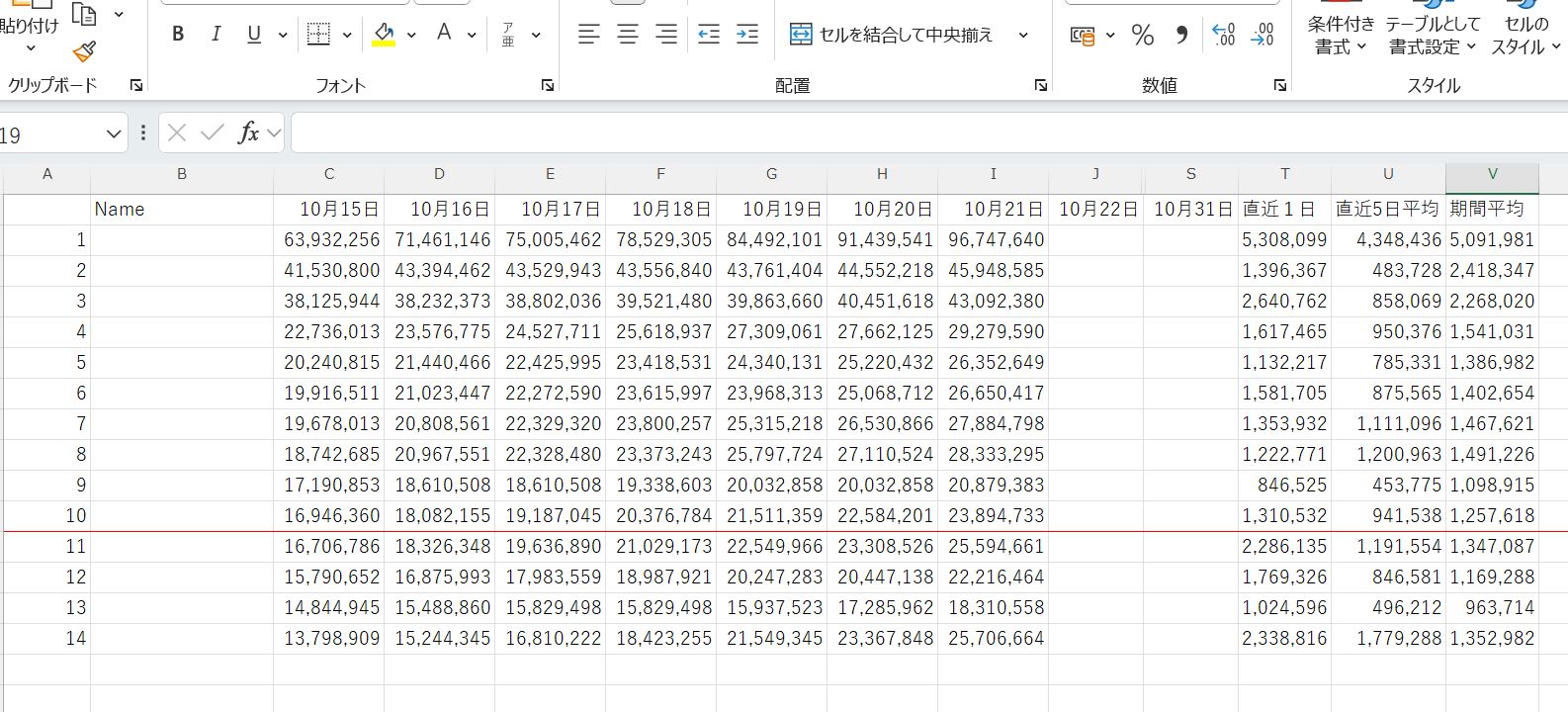Open the フォント group dialog launcher
The width and height of the screenshot is (1568, 712).
point(547,86)
